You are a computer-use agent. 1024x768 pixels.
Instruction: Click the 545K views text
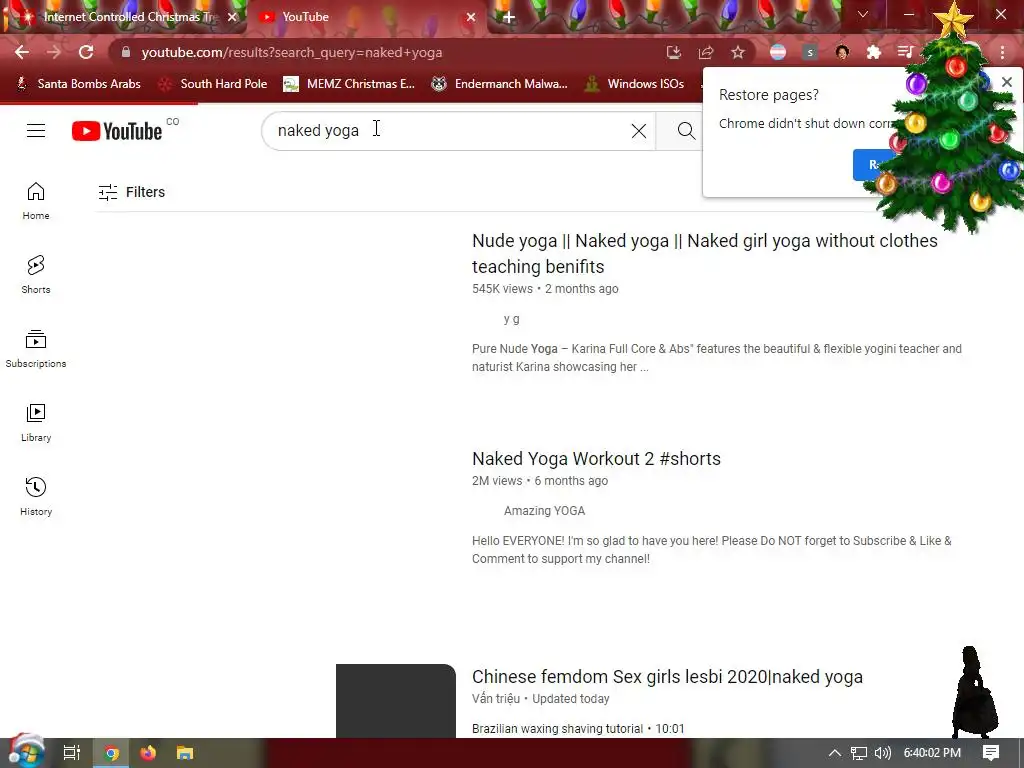coord(502,289)
